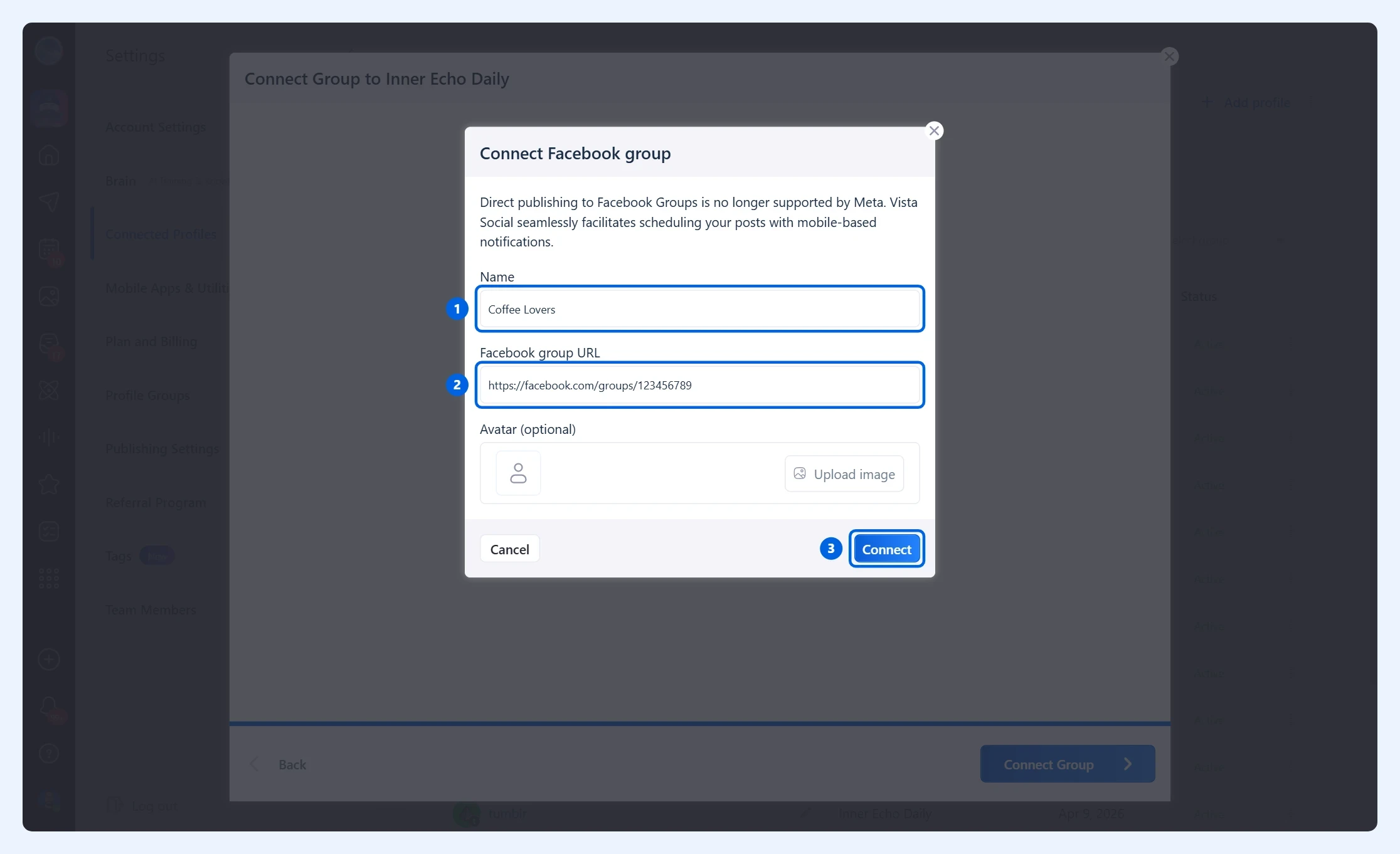Click the Name field containing Coffee Lovers
Image resolution: width=1400 pixels, height=854 pixels.
[x=699, y=309]
